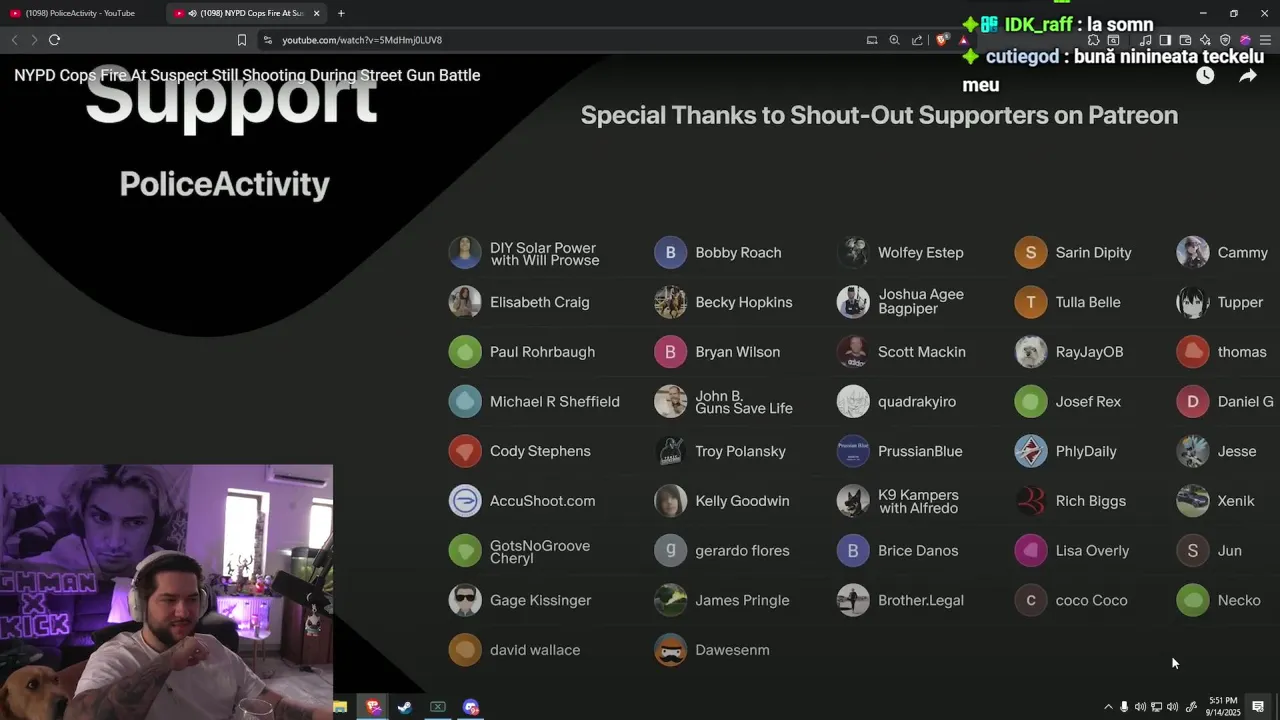
Task: Click the video title NYPD Cops Fire At Suspect
Action: point(247,75)
